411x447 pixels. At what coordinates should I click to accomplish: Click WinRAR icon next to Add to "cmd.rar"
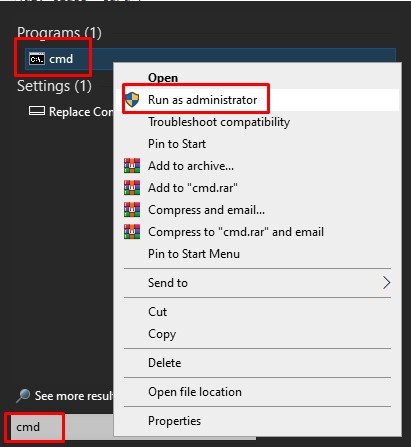coord(132,188)
